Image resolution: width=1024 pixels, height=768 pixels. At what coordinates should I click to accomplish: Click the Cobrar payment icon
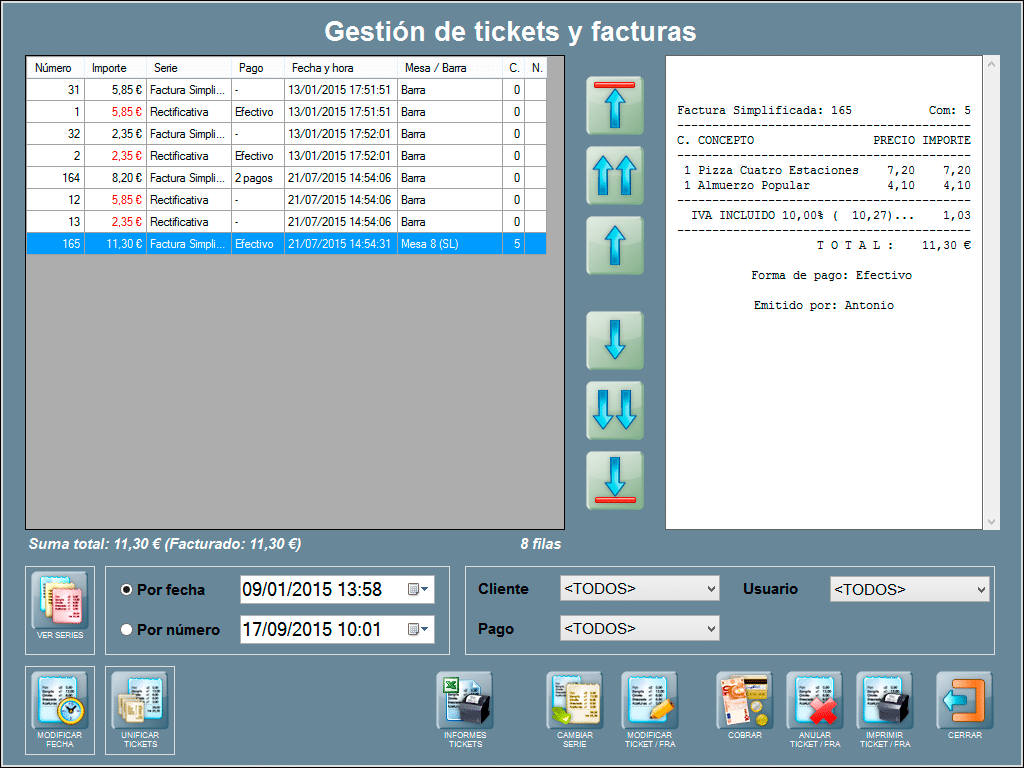745,702
